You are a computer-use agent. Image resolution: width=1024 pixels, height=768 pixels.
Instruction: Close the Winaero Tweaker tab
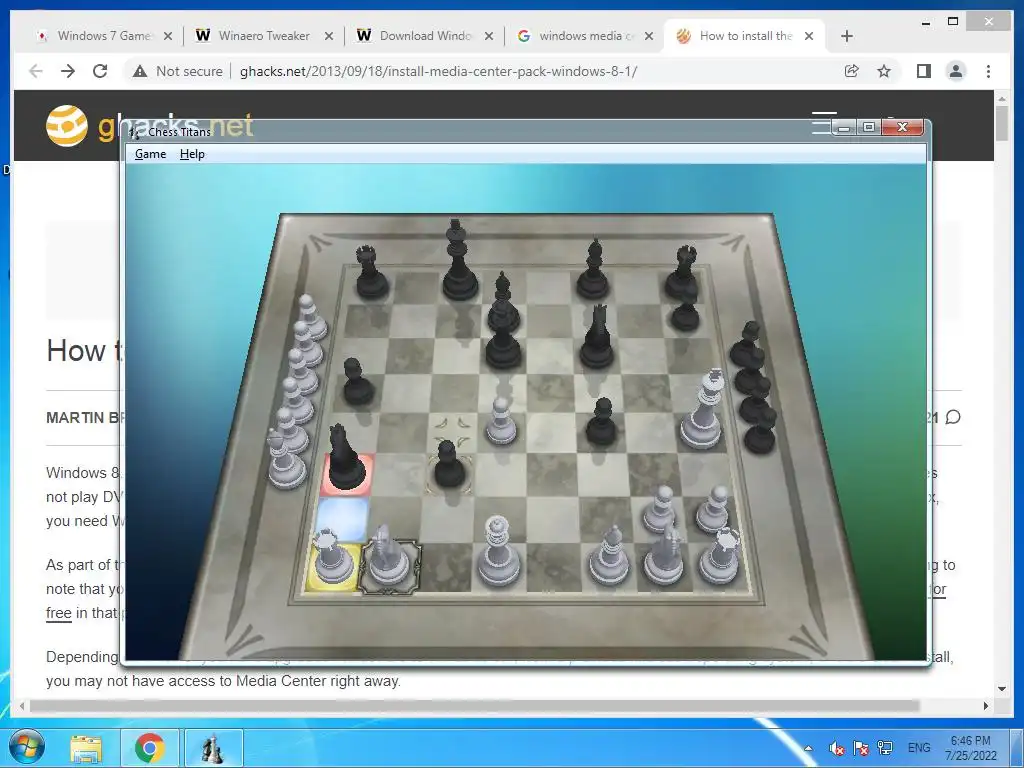[x=329, y=36]
